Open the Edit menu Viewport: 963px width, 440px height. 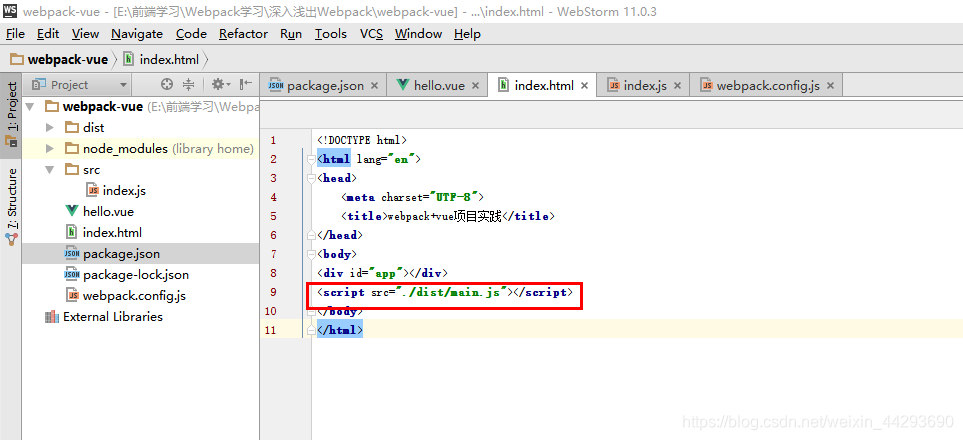pos(48,34)
